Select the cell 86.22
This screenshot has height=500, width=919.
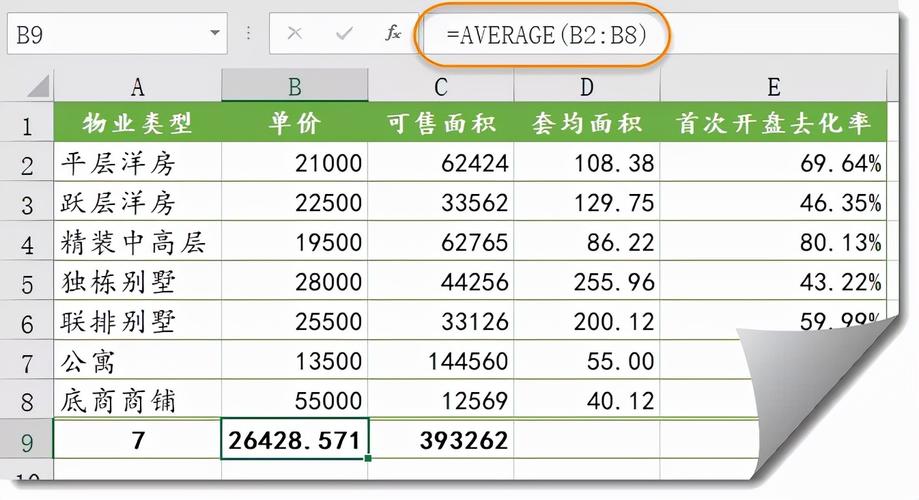click(x=587, y=242)
